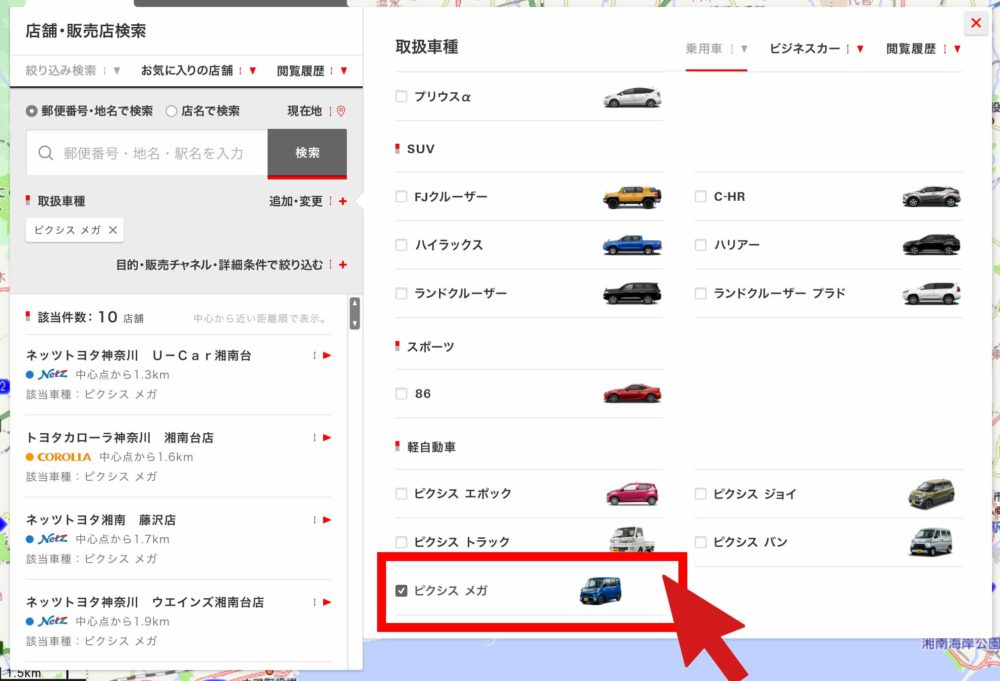Click the black ランドクルーザー image
Screen dimensions: 1000x681
632,293
